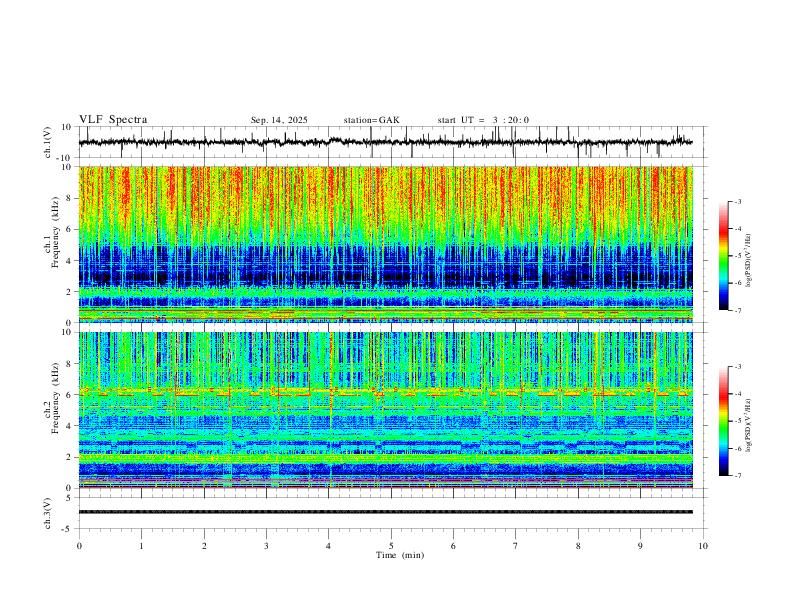Click time axis tick label "3"
792x612 pixels.
tap(266, 546)
